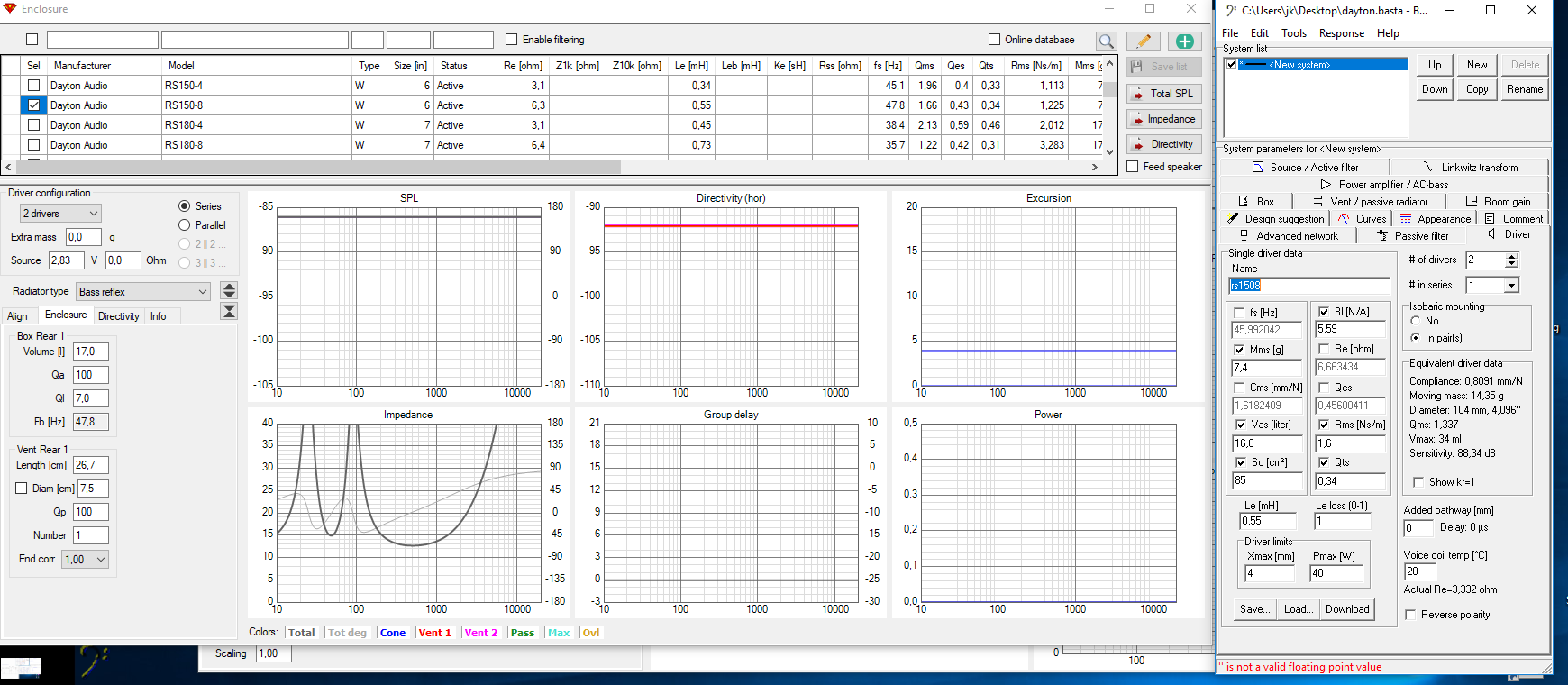Viewport: 1568px width, 685px height.
Task: Toggle the Pass curve color label
Action: point(523,633)
